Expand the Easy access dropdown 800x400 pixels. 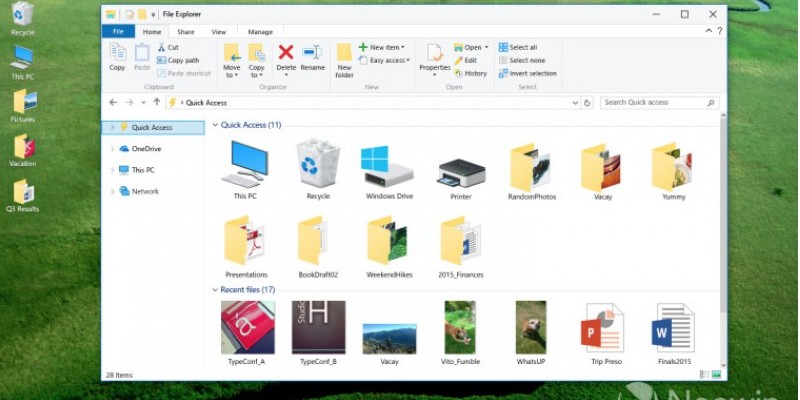384,60
